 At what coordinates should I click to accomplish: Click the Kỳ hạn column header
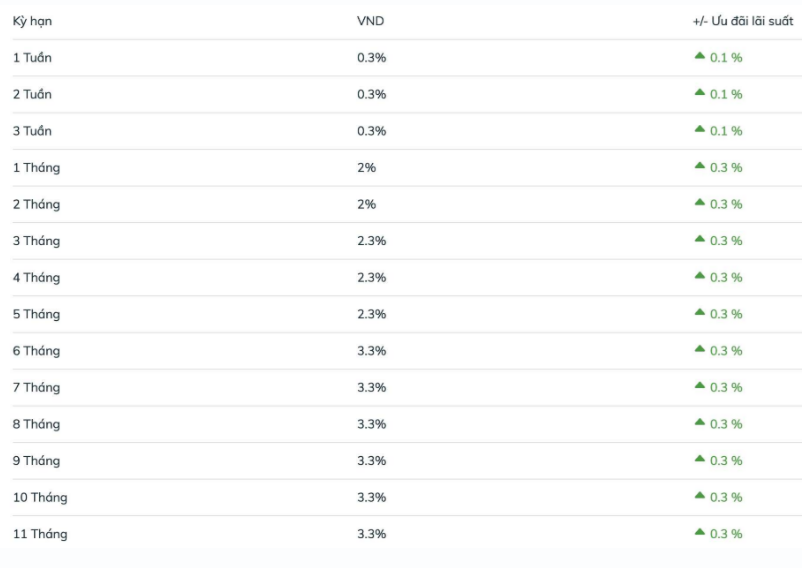32,21
